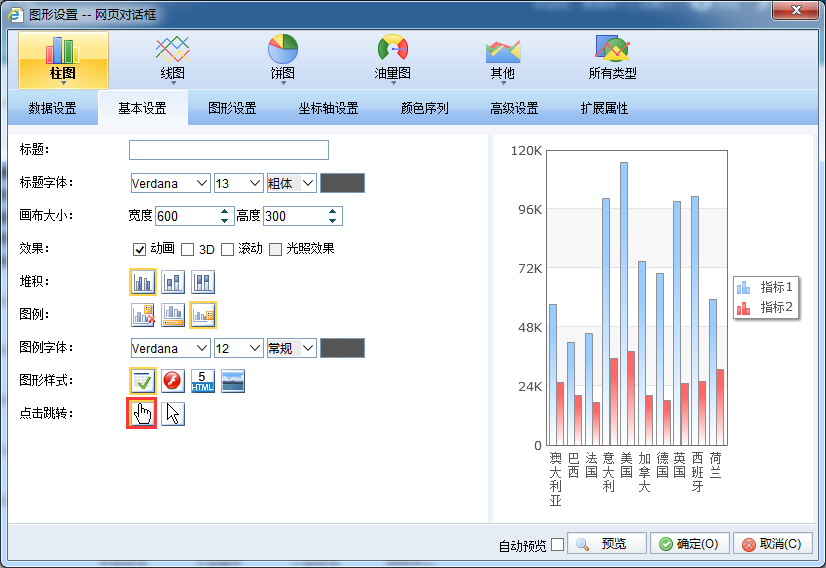Toggle the 动画 animation checkbox

tap(139, 249)
